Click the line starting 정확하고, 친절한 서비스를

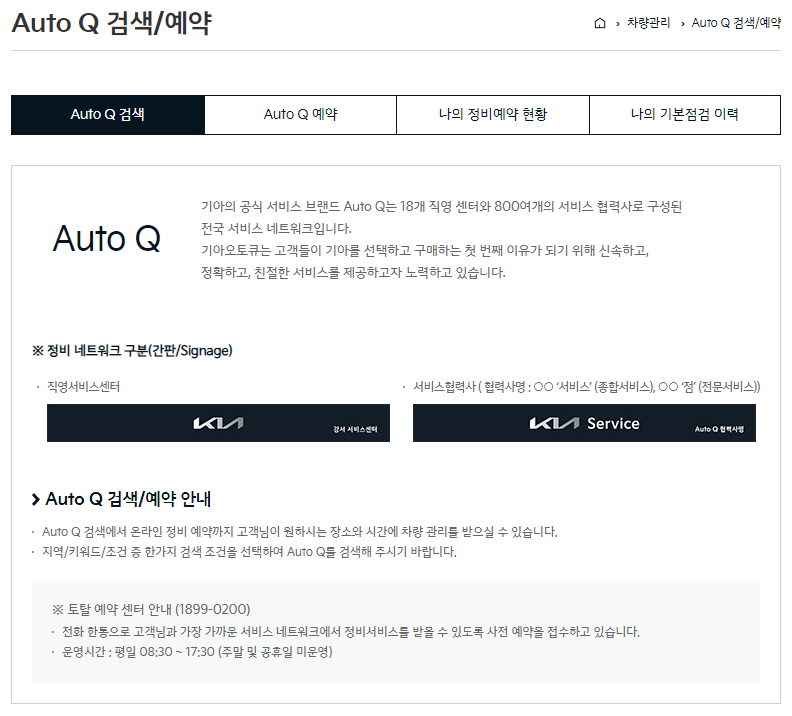click(353, 273)
